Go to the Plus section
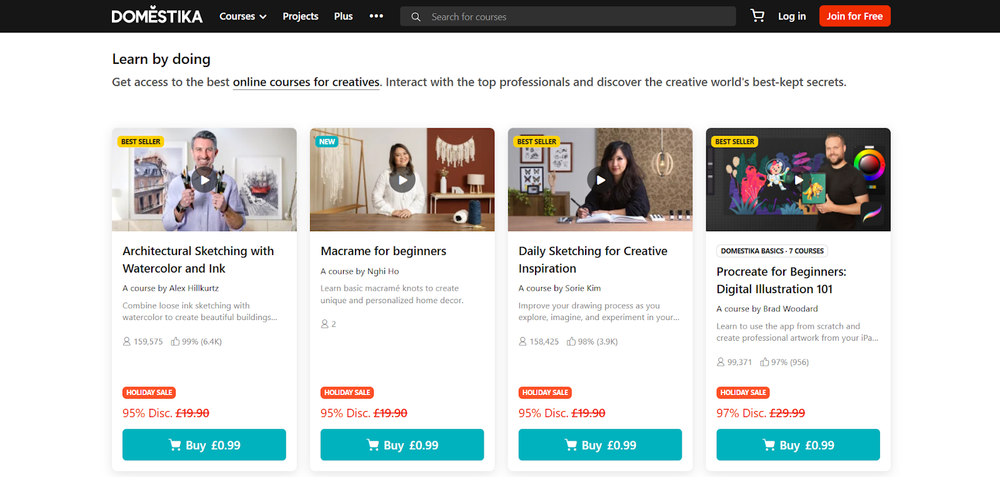This screenshot has width=1000, height=477. coord(343,16)
